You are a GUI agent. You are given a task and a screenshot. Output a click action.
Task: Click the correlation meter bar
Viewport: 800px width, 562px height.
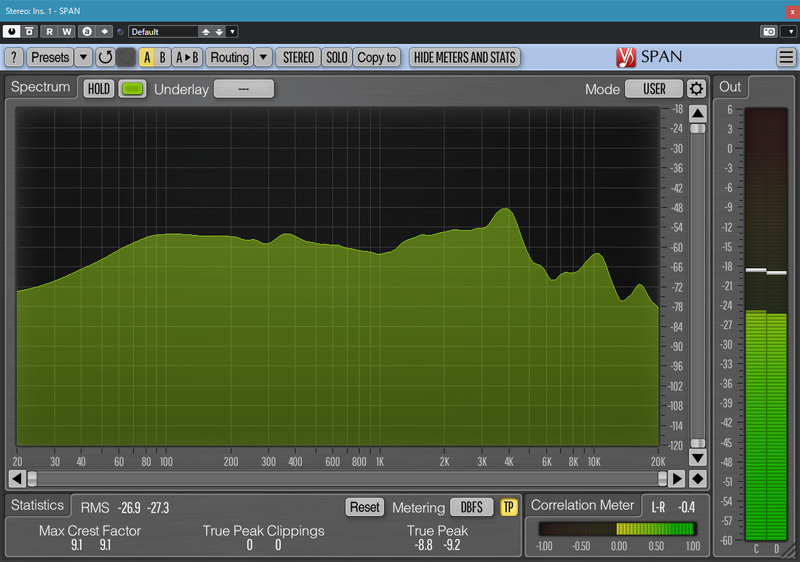click(618, 529)
